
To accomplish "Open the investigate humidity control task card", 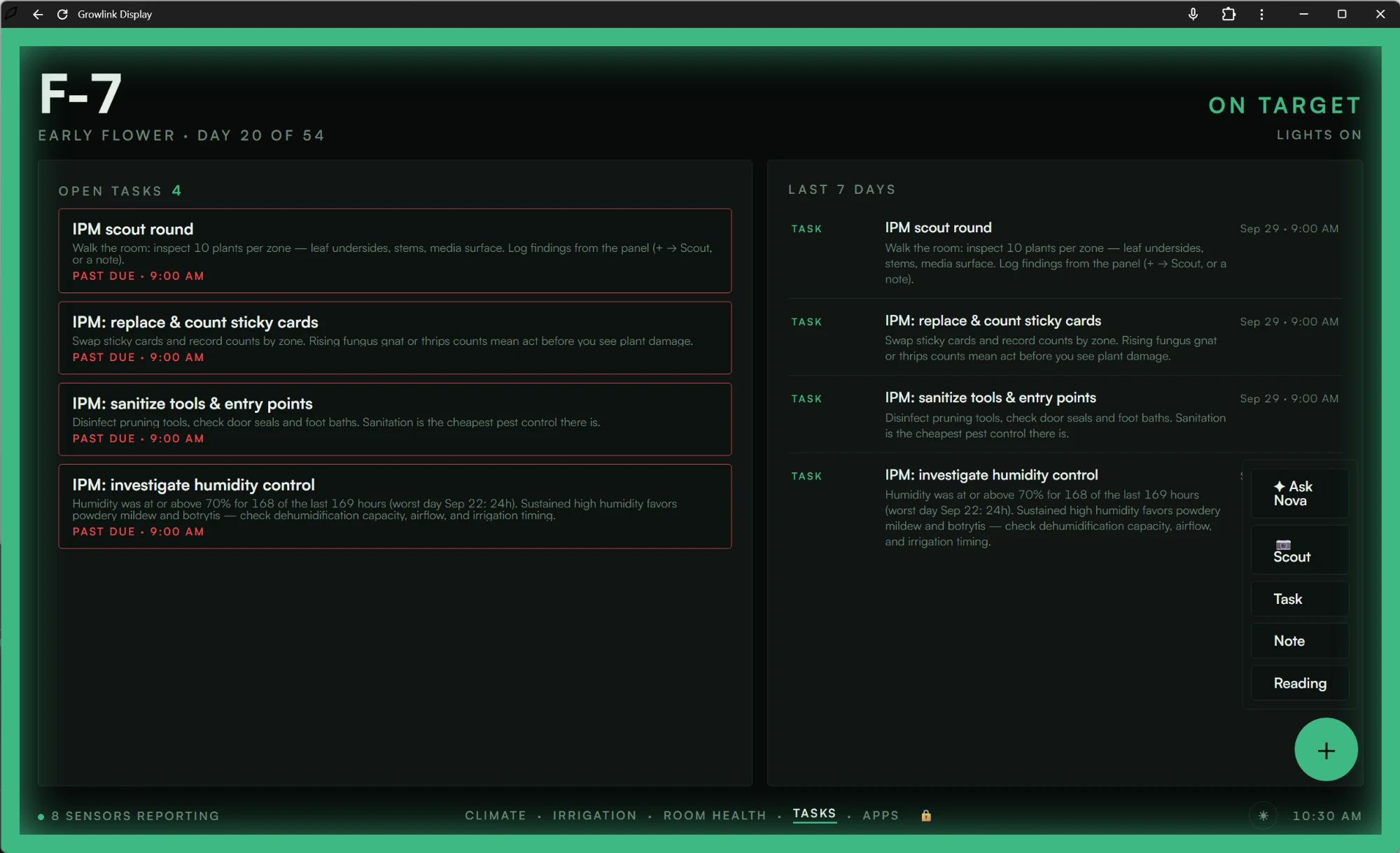I will coord(395,507).
